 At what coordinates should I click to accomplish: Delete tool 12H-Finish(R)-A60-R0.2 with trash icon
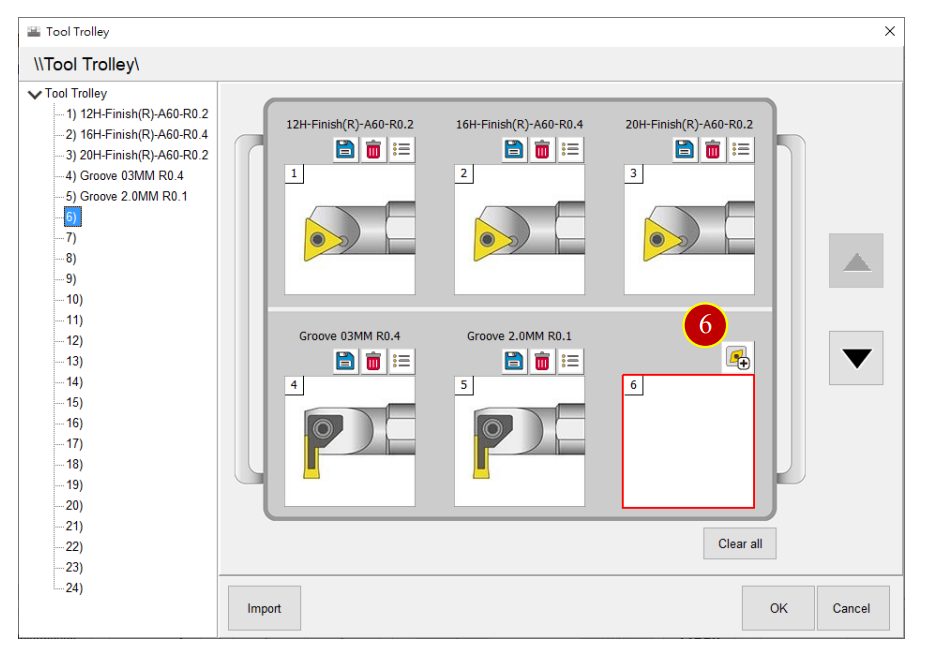[x=373, y=149]
